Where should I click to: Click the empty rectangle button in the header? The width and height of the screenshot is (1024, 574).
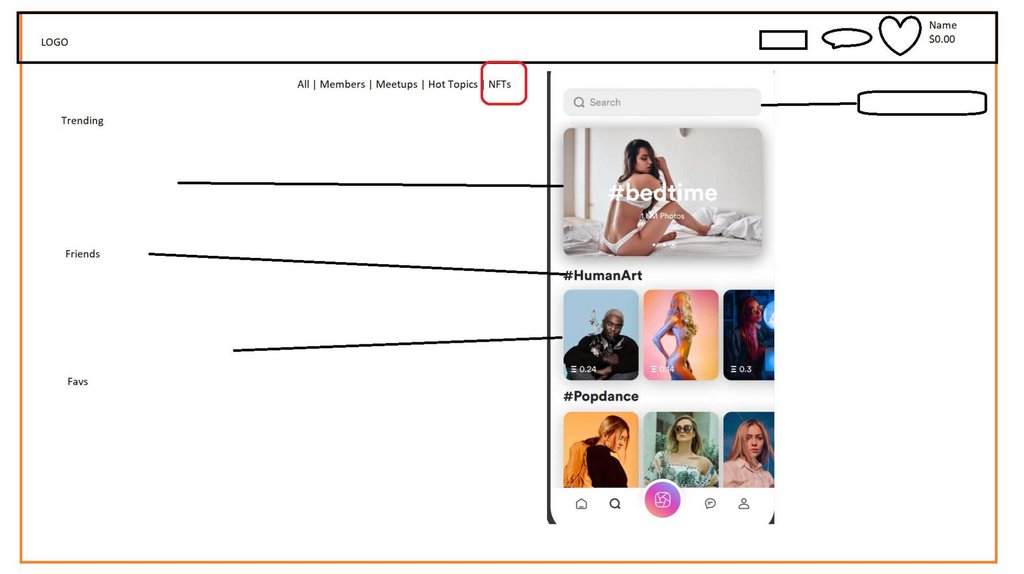(x=783, y=40)
